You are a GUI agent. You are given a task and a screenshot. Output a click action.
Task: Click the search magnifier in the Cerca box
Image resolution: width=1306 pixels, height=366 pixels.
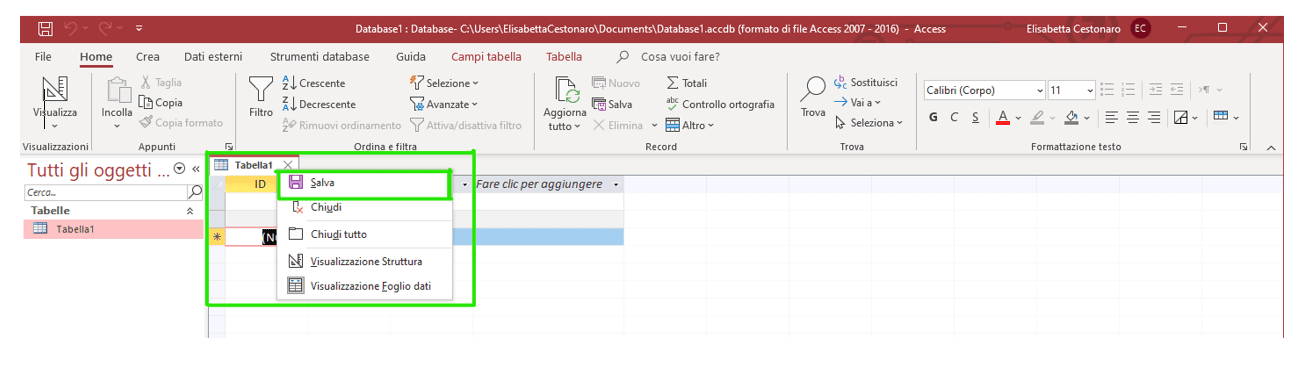tap(195, 191)
